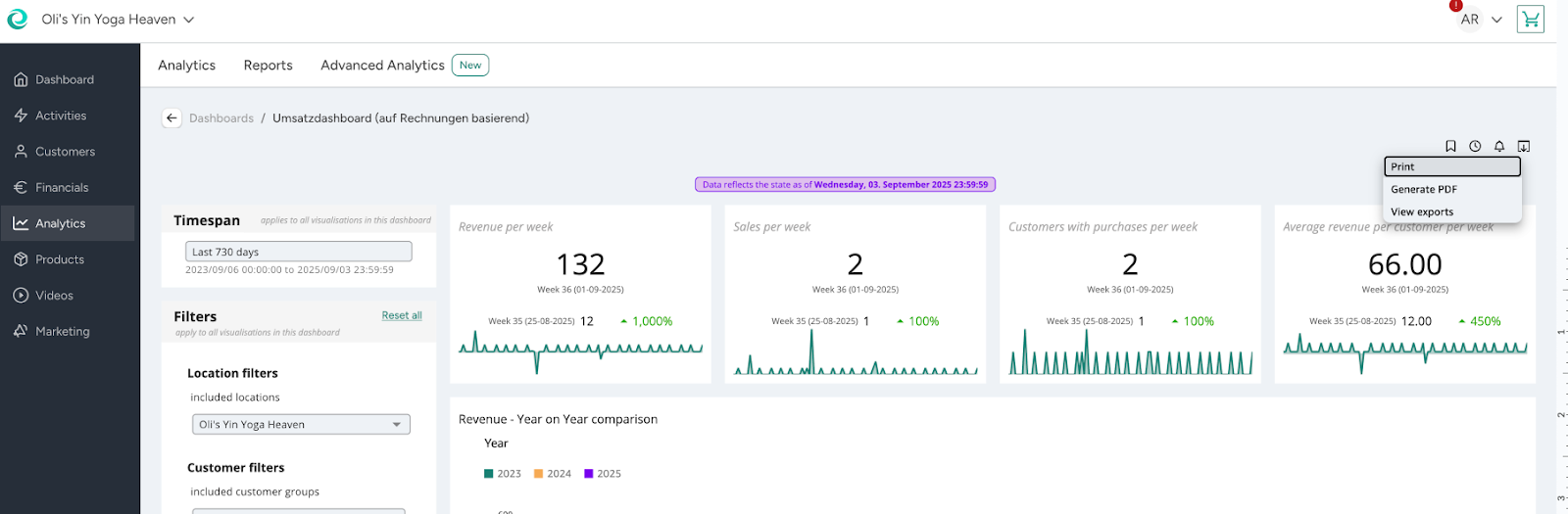1568x514 pixels.
Task: Click the alert bell icon
Action: click(1499, 146)
